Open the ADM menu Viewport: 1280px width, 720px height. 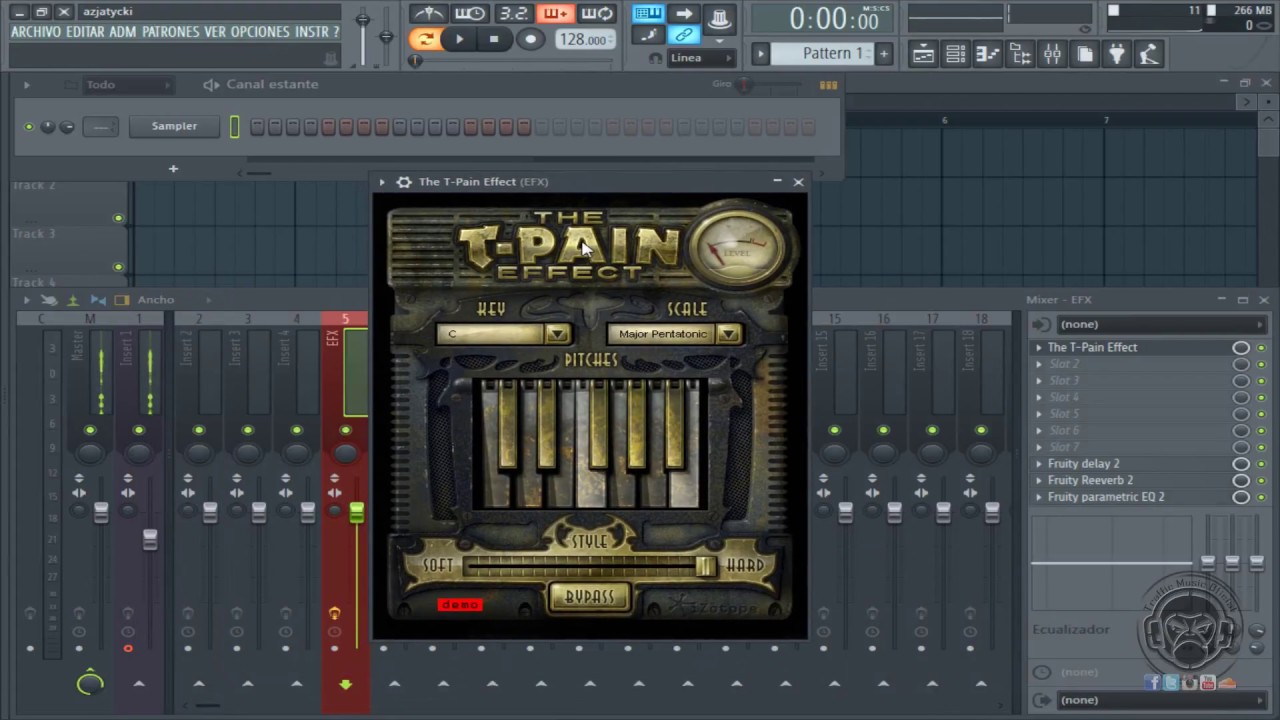tap(123, 32)
